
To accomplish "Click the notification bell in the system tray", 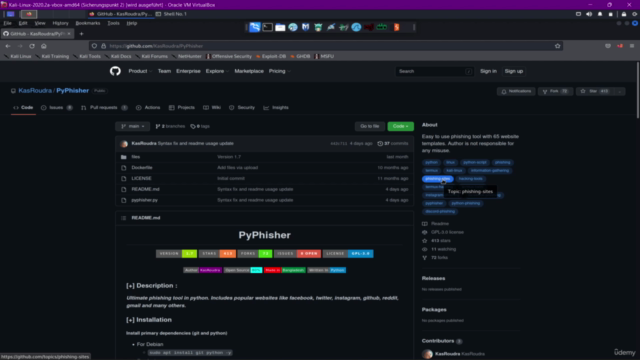I will pos(600,14).
